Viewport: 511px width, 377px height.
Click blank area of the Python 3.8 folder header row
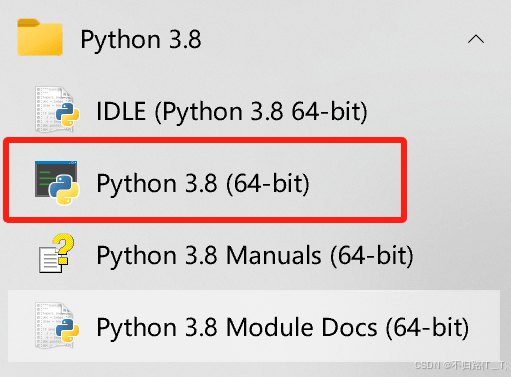[333, 39]
